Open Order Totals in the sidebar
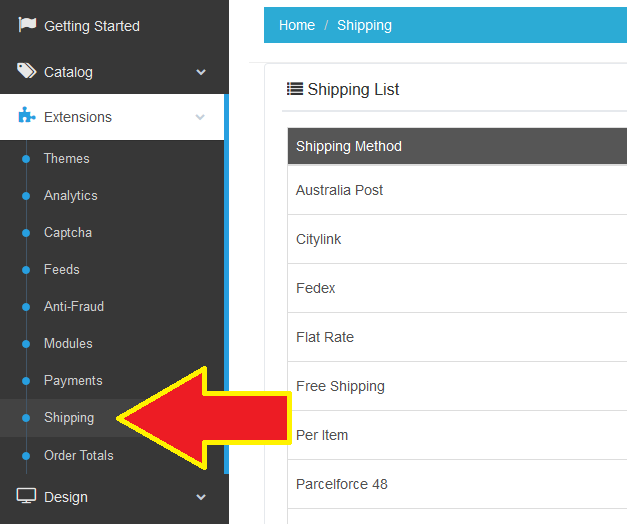Image resolution: width=627 pixels, height=524 pixels. (x=78, y=455)
